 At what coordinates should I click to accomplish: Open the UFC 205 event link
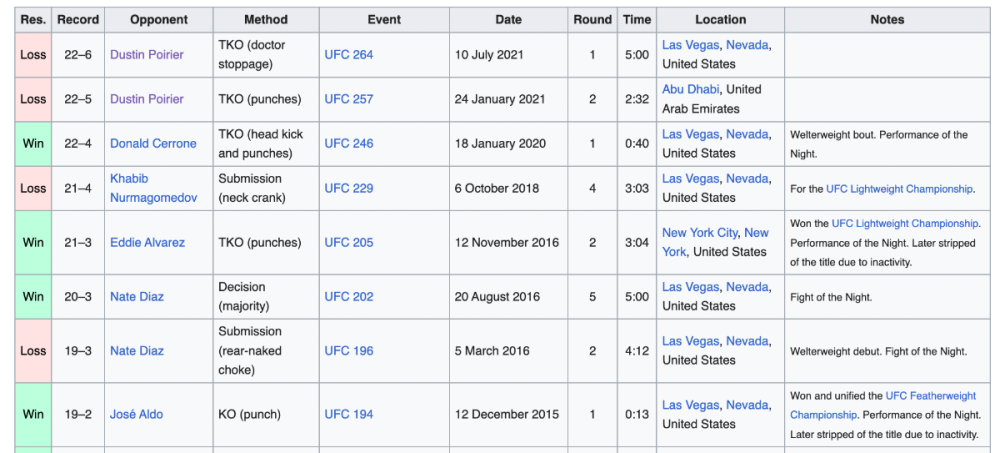pos(349,242)
